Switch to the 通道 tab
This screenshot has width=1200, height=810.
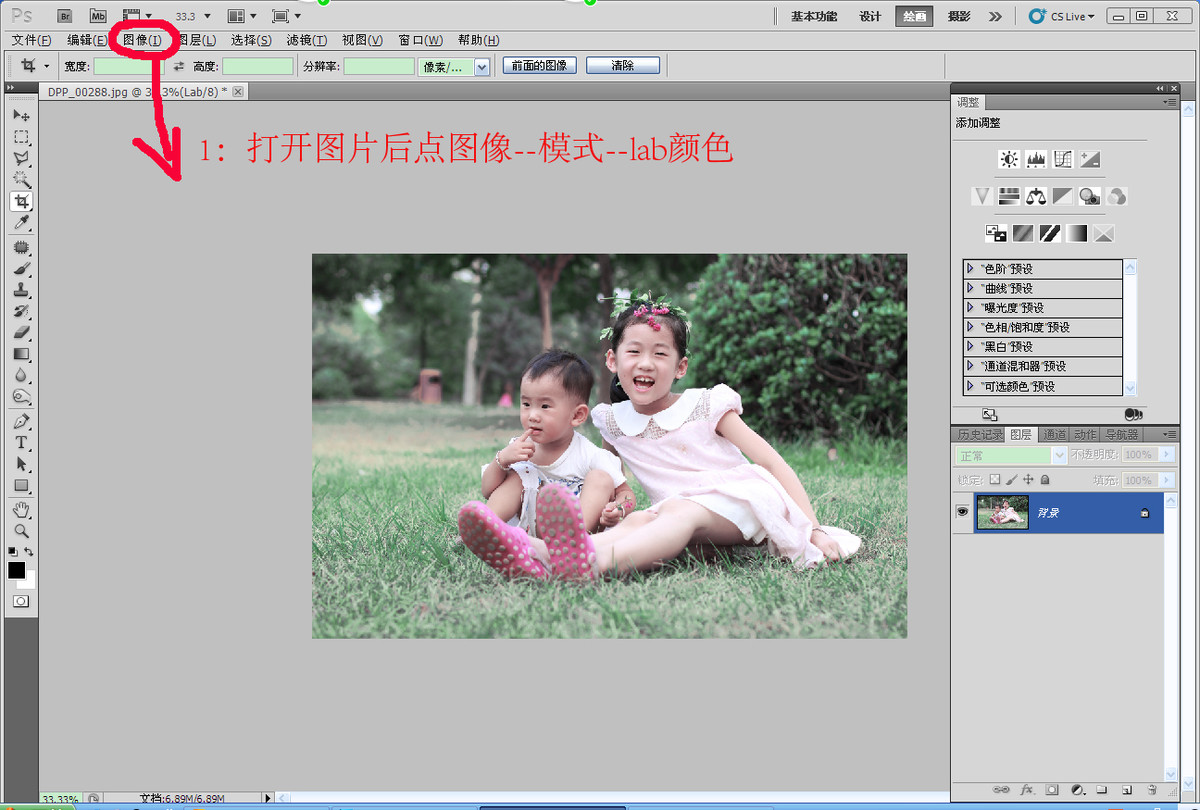tap(1054, 435)
